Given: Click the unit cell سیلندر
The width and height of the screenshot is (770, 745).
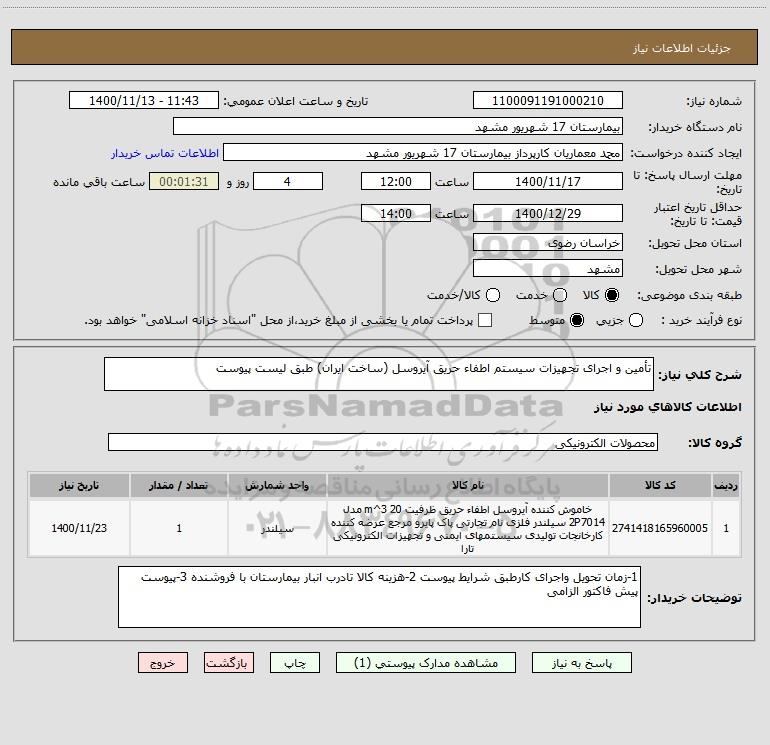Looking at the screenshot, I should [277, 528].
